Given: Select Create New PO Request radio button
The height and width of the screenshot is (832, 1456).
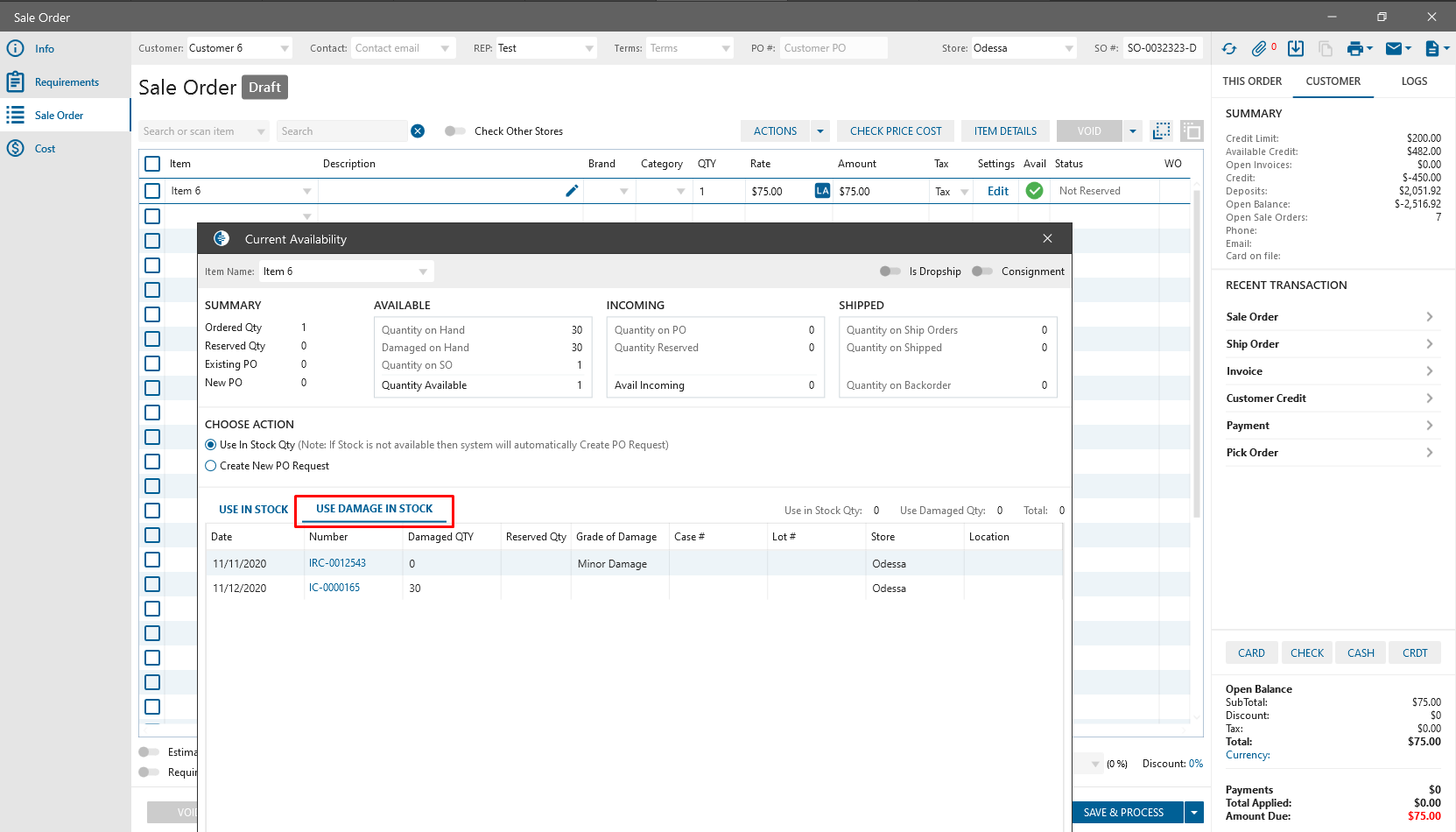Looking at the screenshot, I should tap(211, 466).
